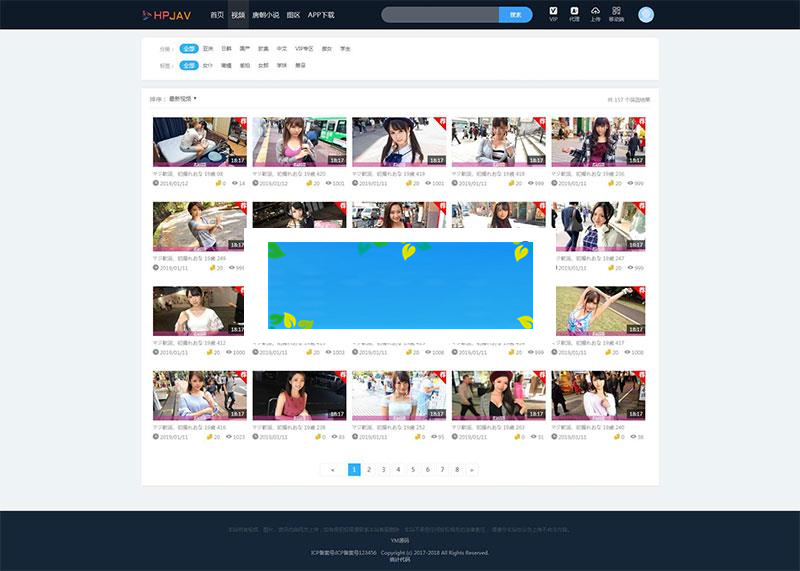The width and height of the screenshot is (800, 571).
Task: Click the previous page arrow «
Action: (x=333, y=469)
